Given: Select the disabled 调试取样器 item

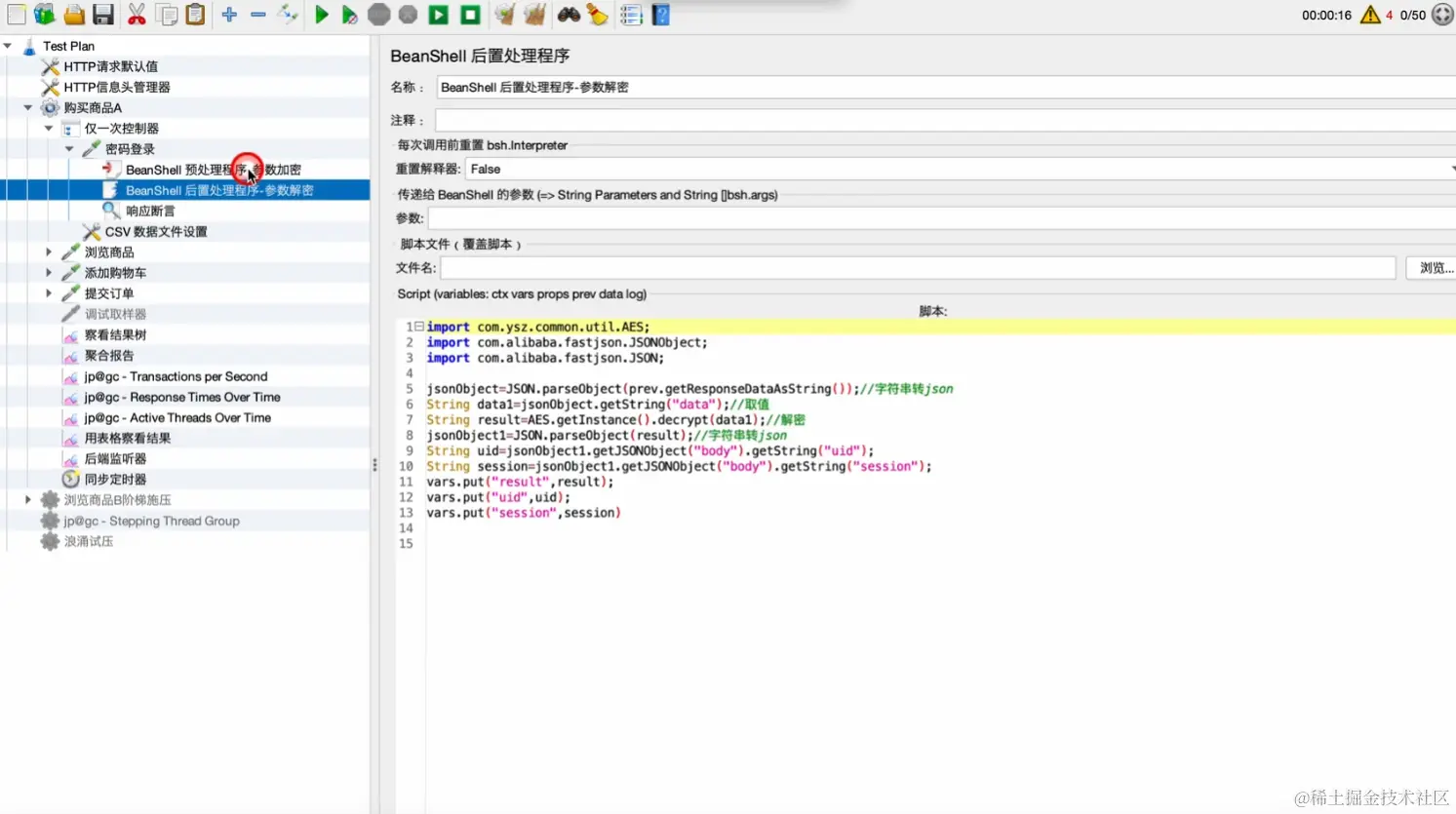Looking at the screenshot, I should 115,314.
